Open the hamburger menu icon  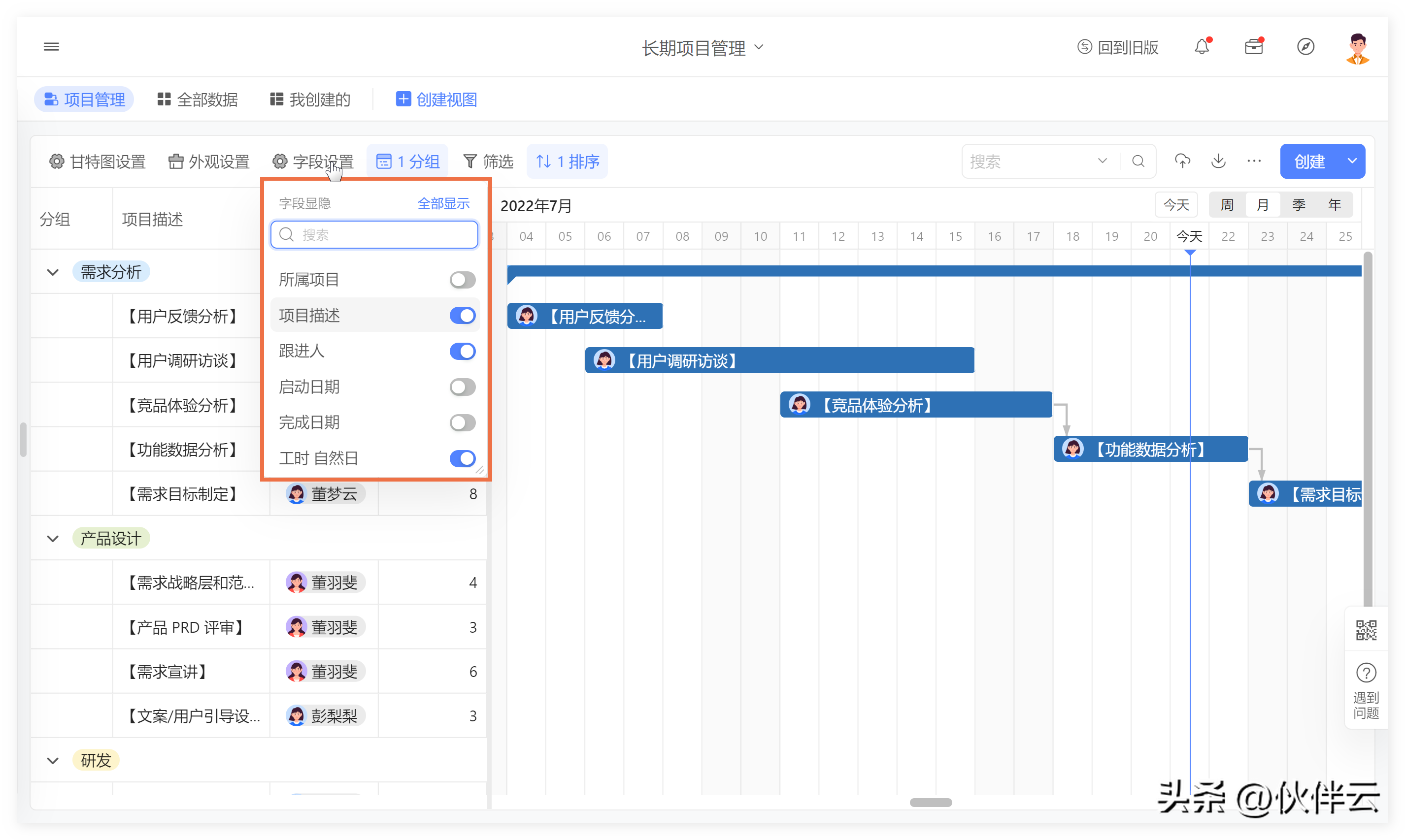tap(51, 46)
